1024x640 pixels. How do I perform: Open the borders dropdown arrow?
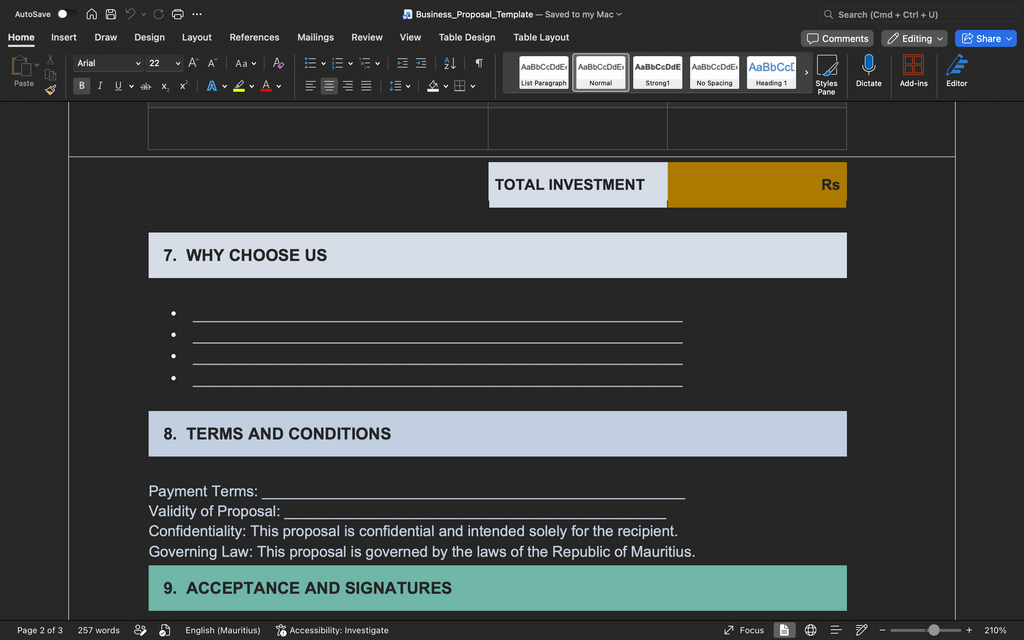point(473,86)
